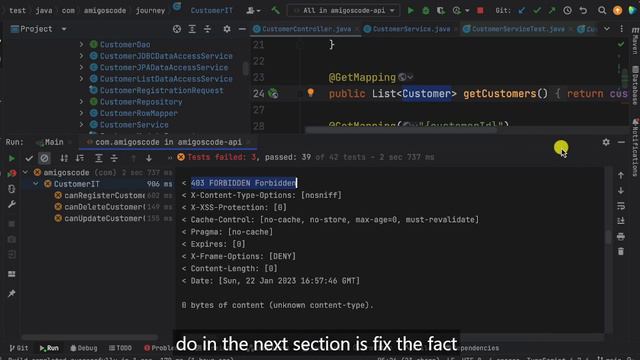The image size is (640, 360).
Task: Click Git Commit checkmark icon
Action: [537, 11]
